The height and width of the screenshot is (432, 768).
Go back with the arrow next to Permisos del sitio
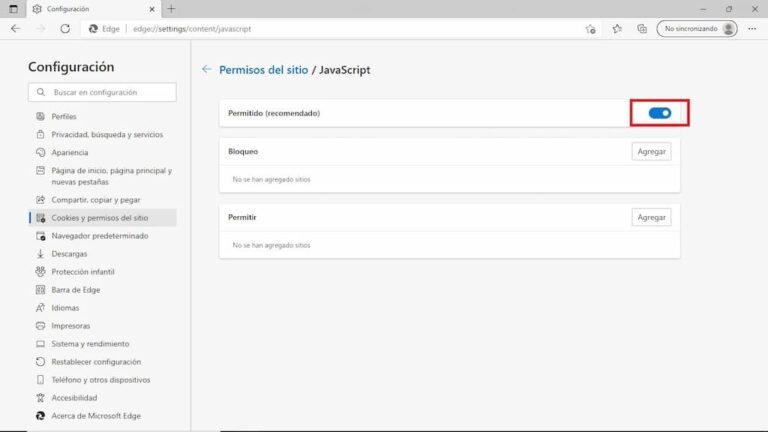(x=207, y=70)
